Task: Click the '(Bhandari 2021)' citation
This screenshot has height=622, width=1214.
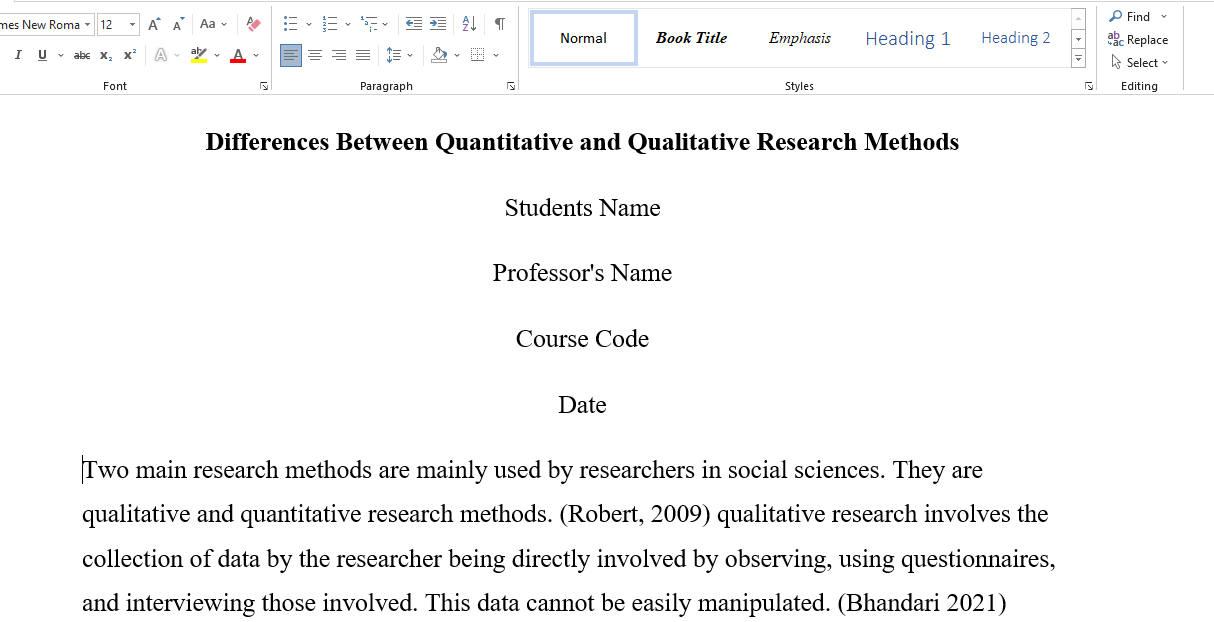Action: click(921, 603)
